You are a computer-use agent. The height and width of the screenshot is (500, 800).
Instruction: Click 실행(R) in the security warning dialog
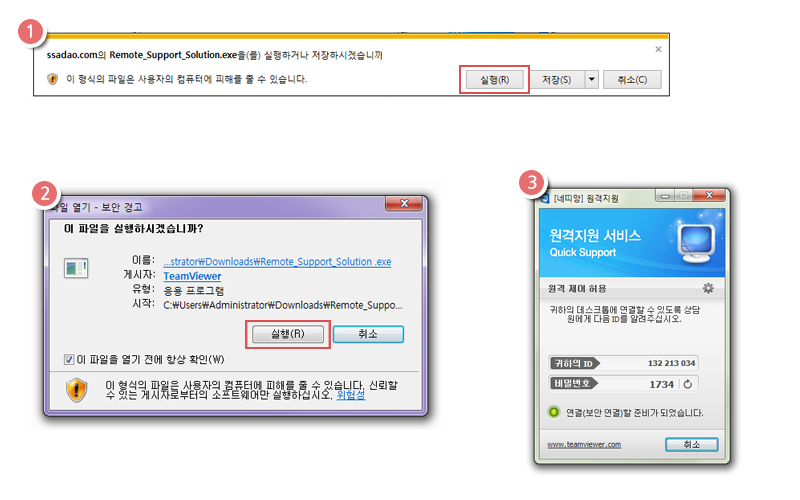[288, 334]
